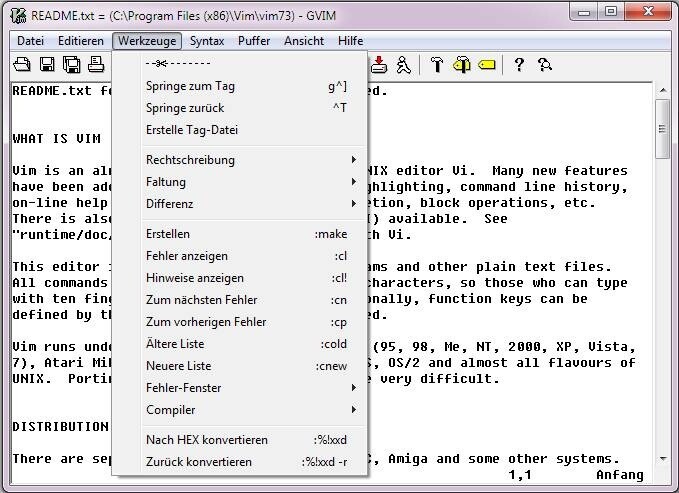Close the open Werkzeuge menu
679x493 pixels.
click(147, 41)
